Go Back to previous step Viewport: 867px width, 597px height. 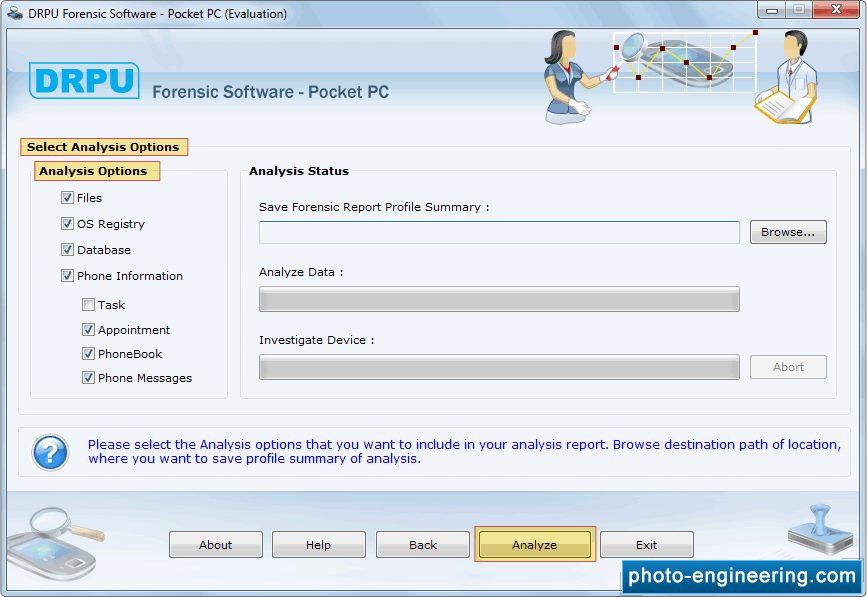tap(423, 545)
